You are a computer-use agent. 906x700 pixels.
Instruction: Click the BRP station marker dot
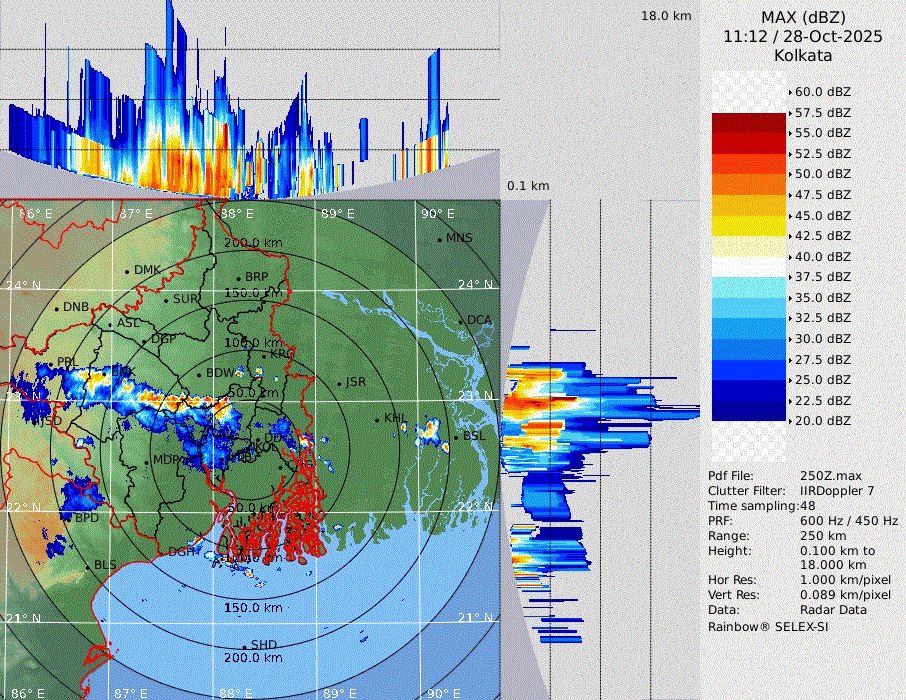(x=238, y=278)
